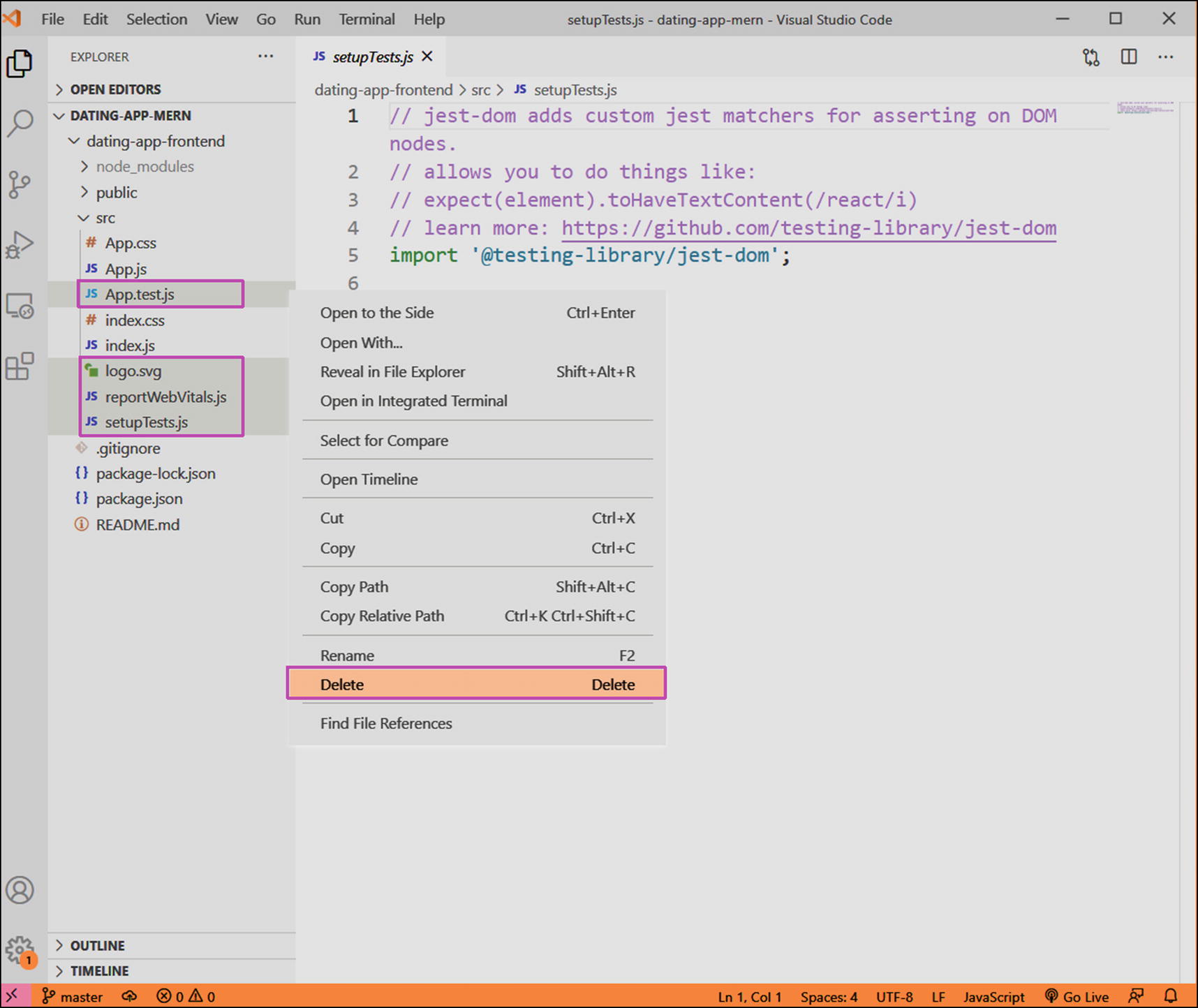Click the Open Changes compare icon
This screenshot has height=1008, width=1198.
(1090, 57)
